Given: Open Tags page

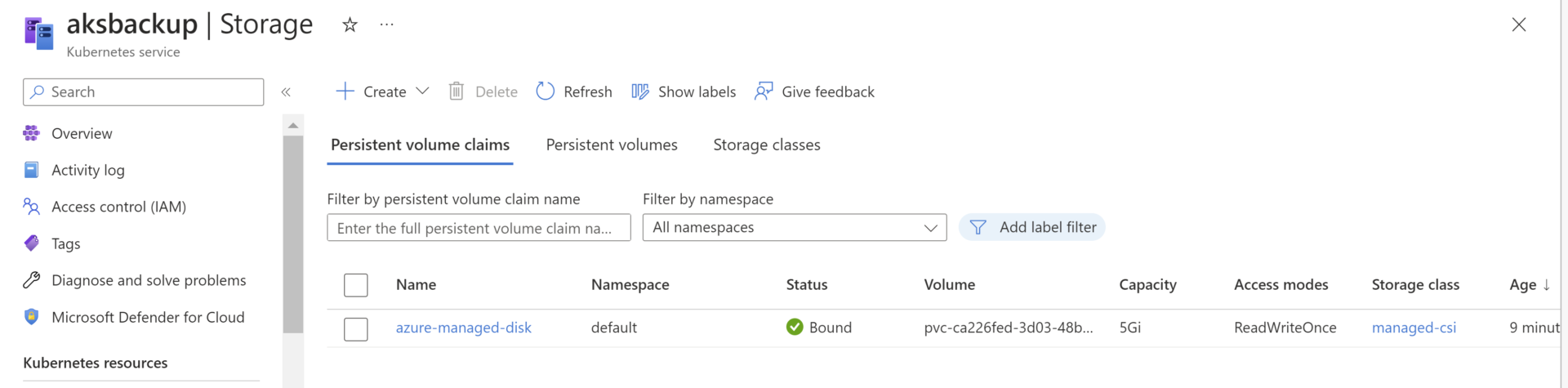Looking at the screenshot, I should [x=66, y=243].
